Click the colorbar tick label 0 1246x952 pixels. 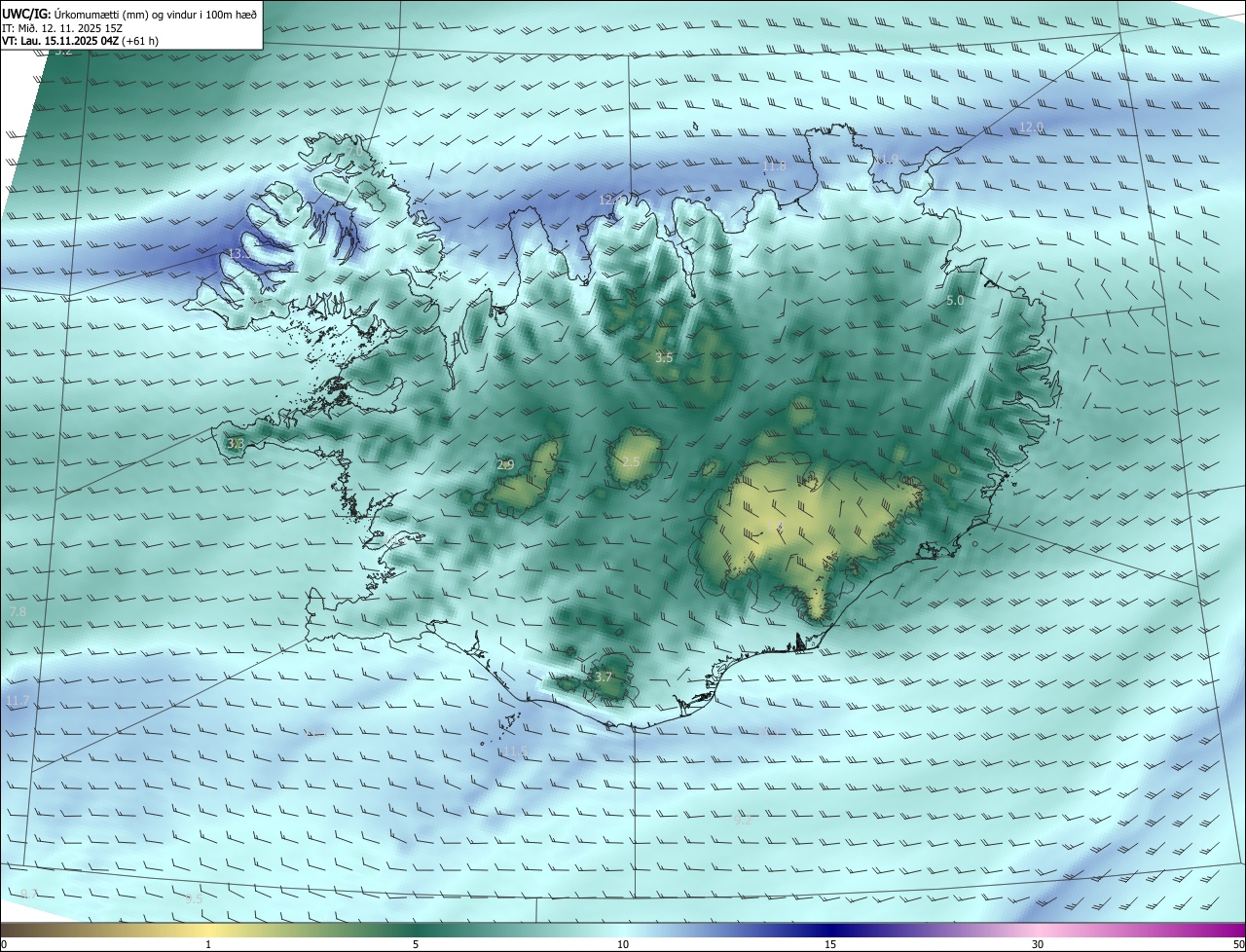tap(4, 944)
